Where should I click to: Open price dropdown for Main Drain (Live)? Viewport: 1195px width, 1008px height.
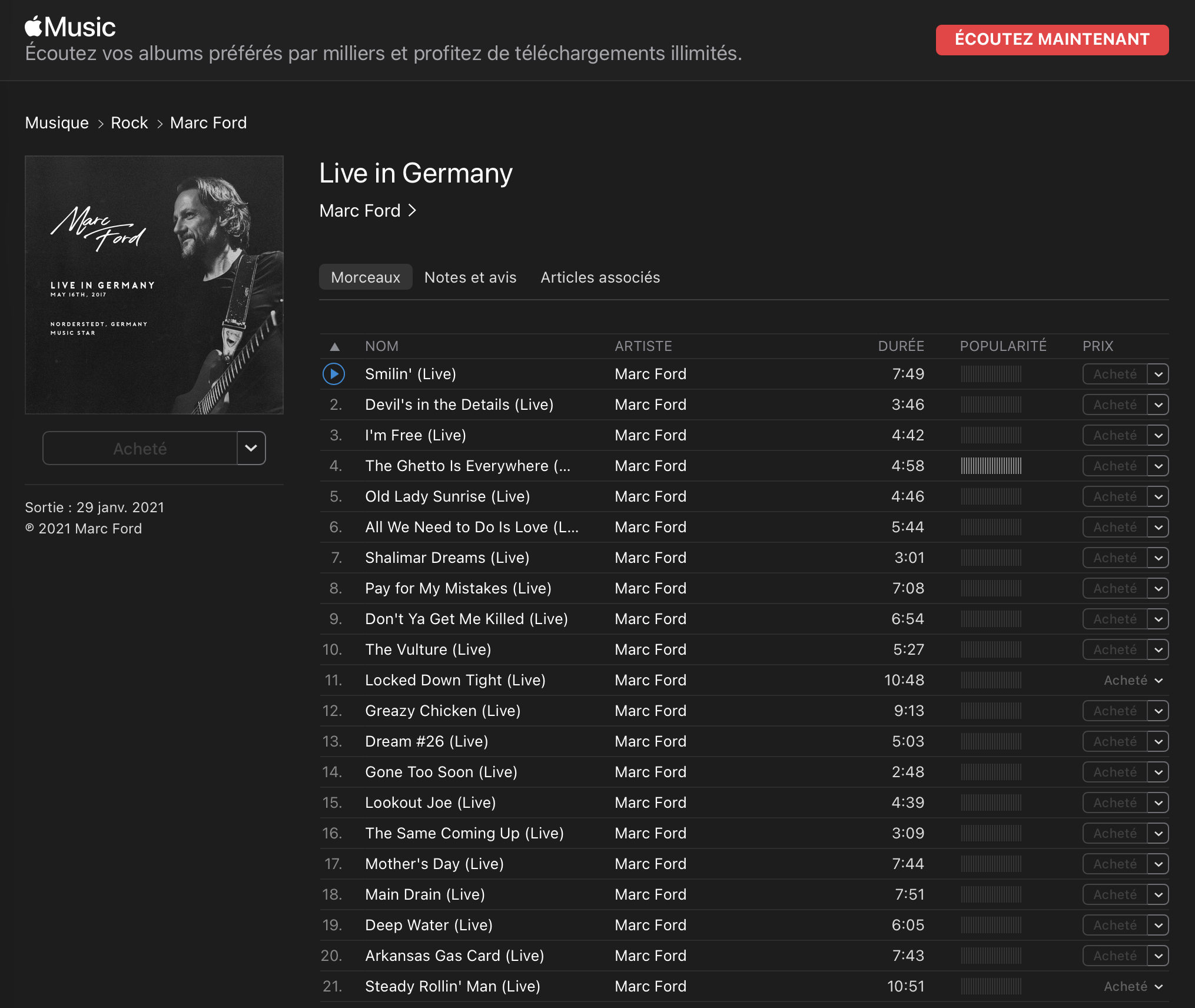[1158, 894]
